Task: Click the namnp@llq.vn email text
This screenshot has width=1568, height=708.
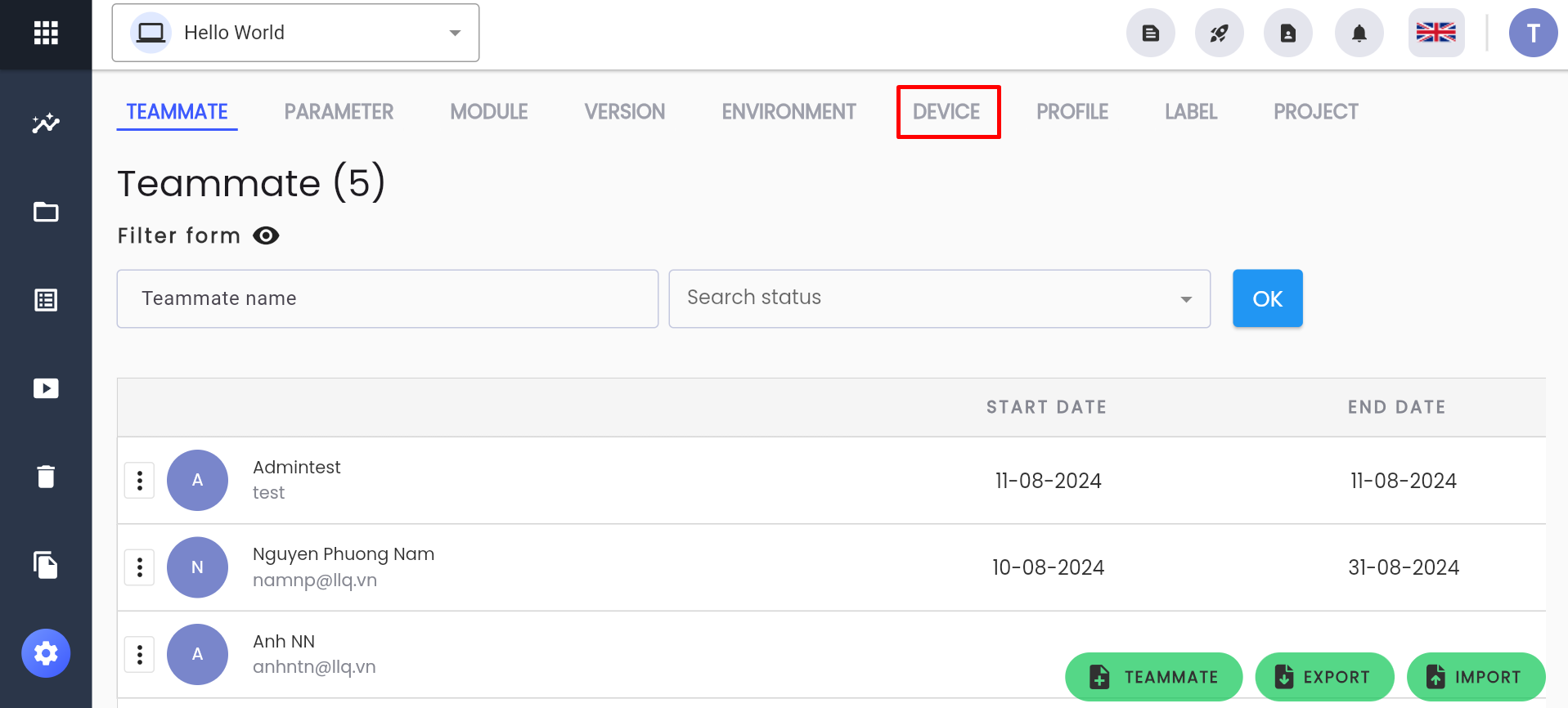Action: click(315, 580)
